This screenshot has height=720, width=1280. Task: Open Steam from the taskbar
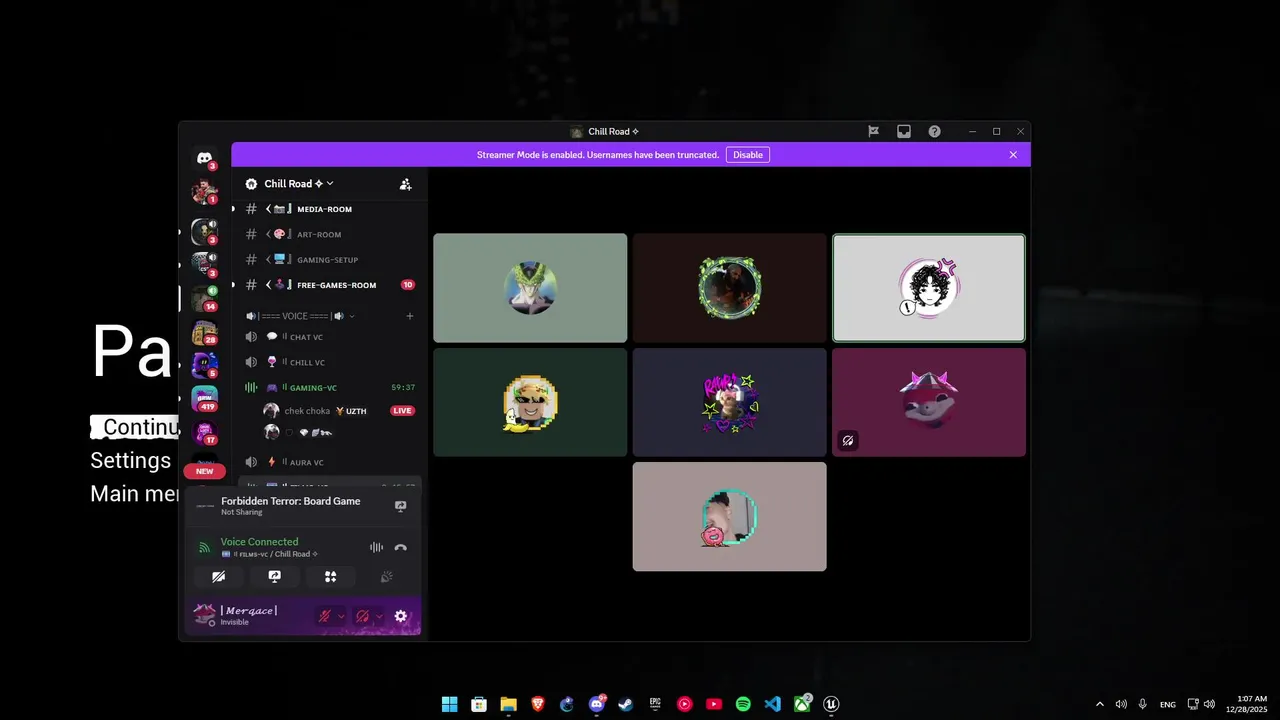[625, 704]
